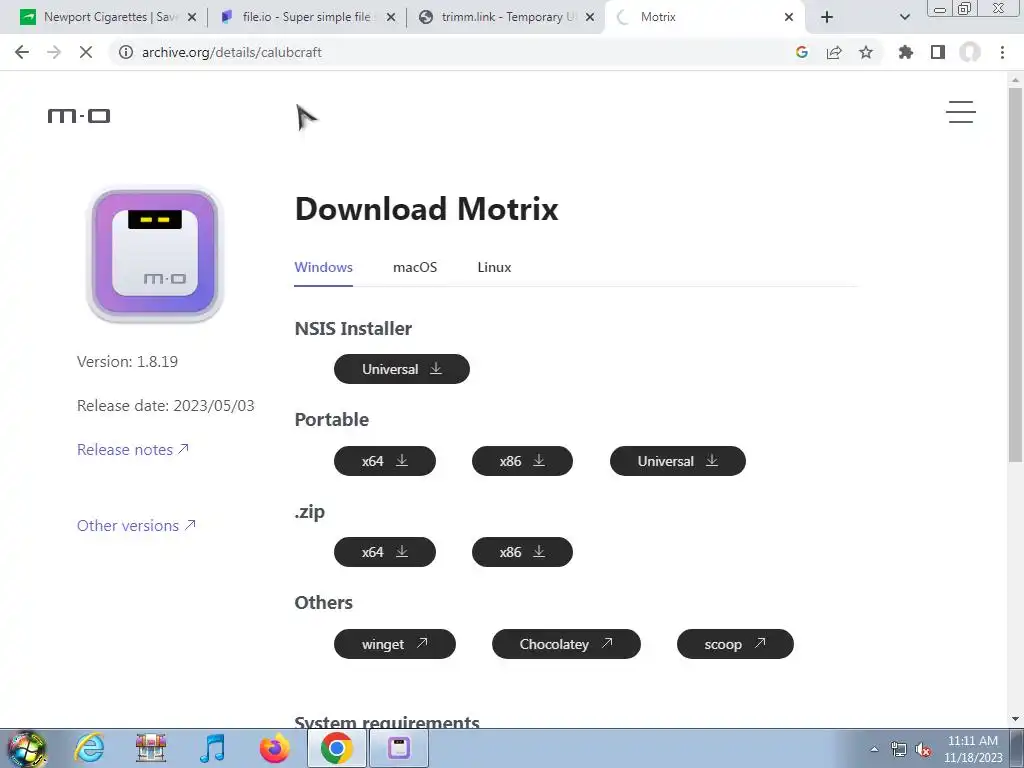The image size is (1024, 768).
Task: Download the Portable Universal build
Action: click(678, 461)
